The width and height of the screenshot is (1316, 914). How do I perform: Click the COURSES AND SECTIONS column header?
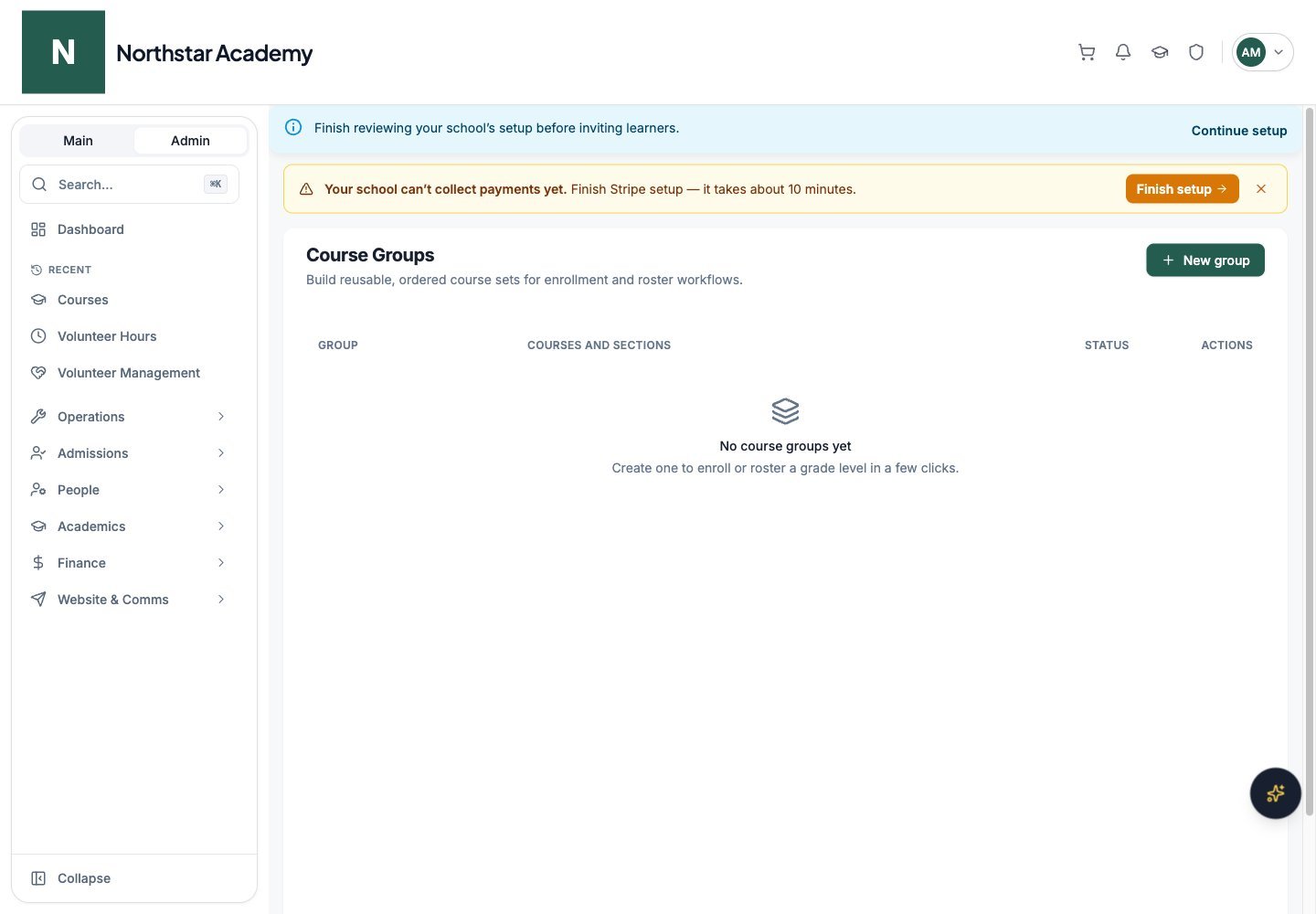tap(599, 345)
